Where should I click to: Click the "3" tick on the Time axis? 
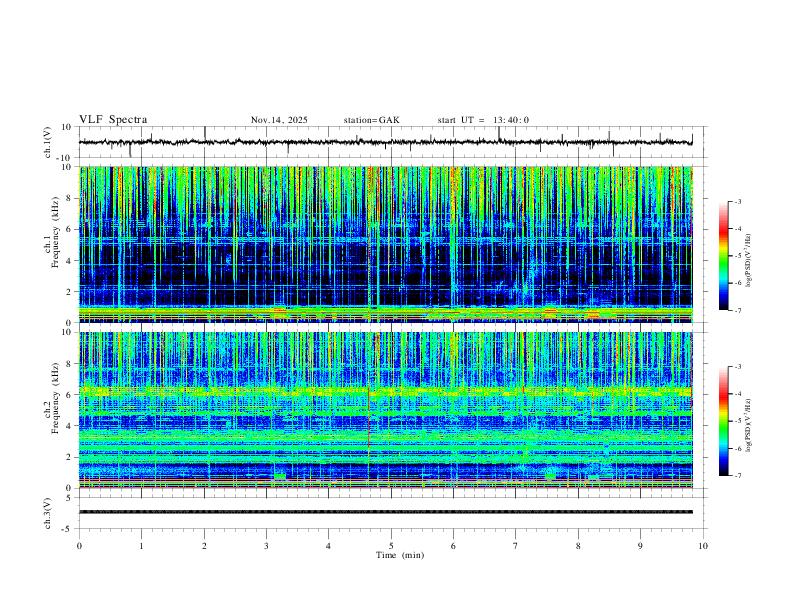pos(266,546)
